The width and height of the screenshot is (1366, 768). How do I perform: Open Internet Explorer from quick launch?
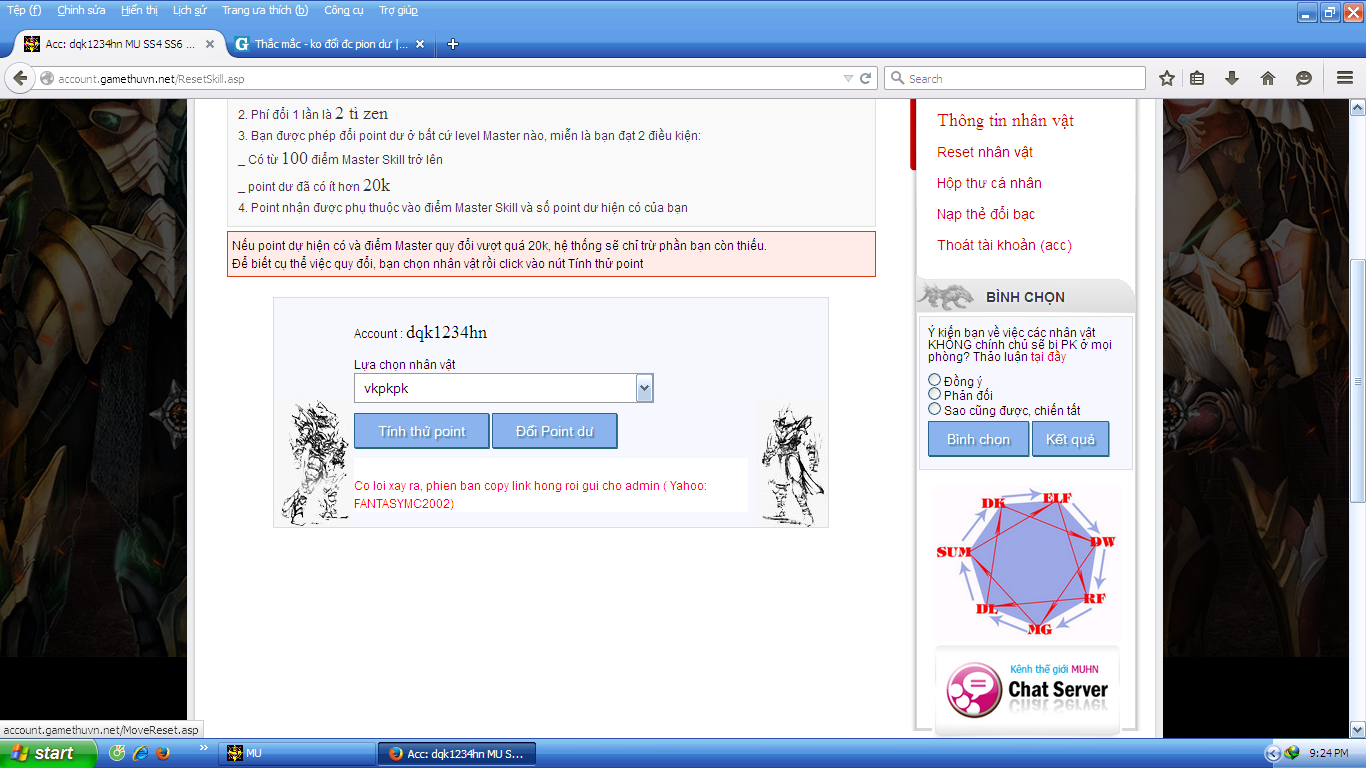pyautogui.click(x=140, y=753)
